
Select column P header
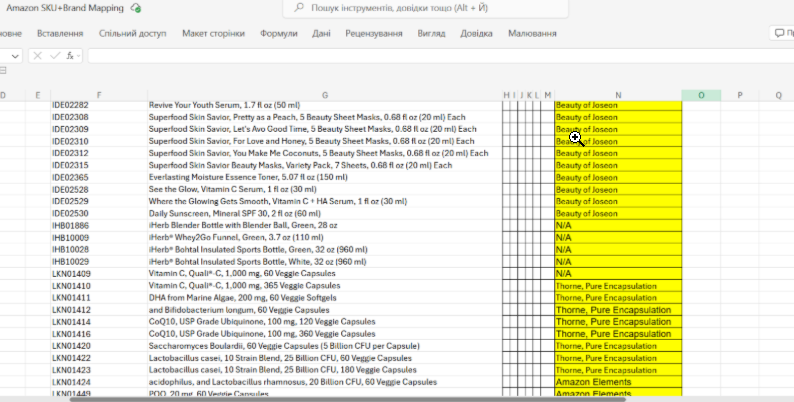click(740, 95)
